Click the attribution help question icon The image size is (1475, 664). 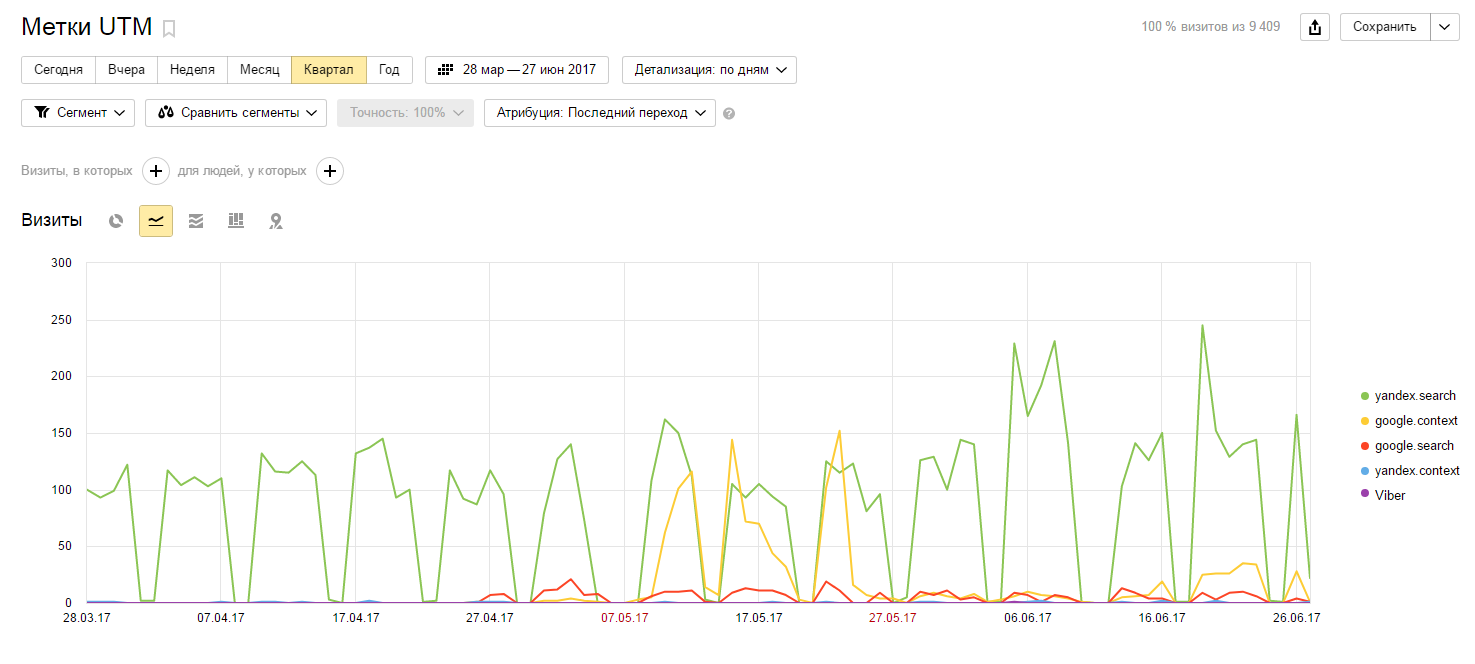729,114
